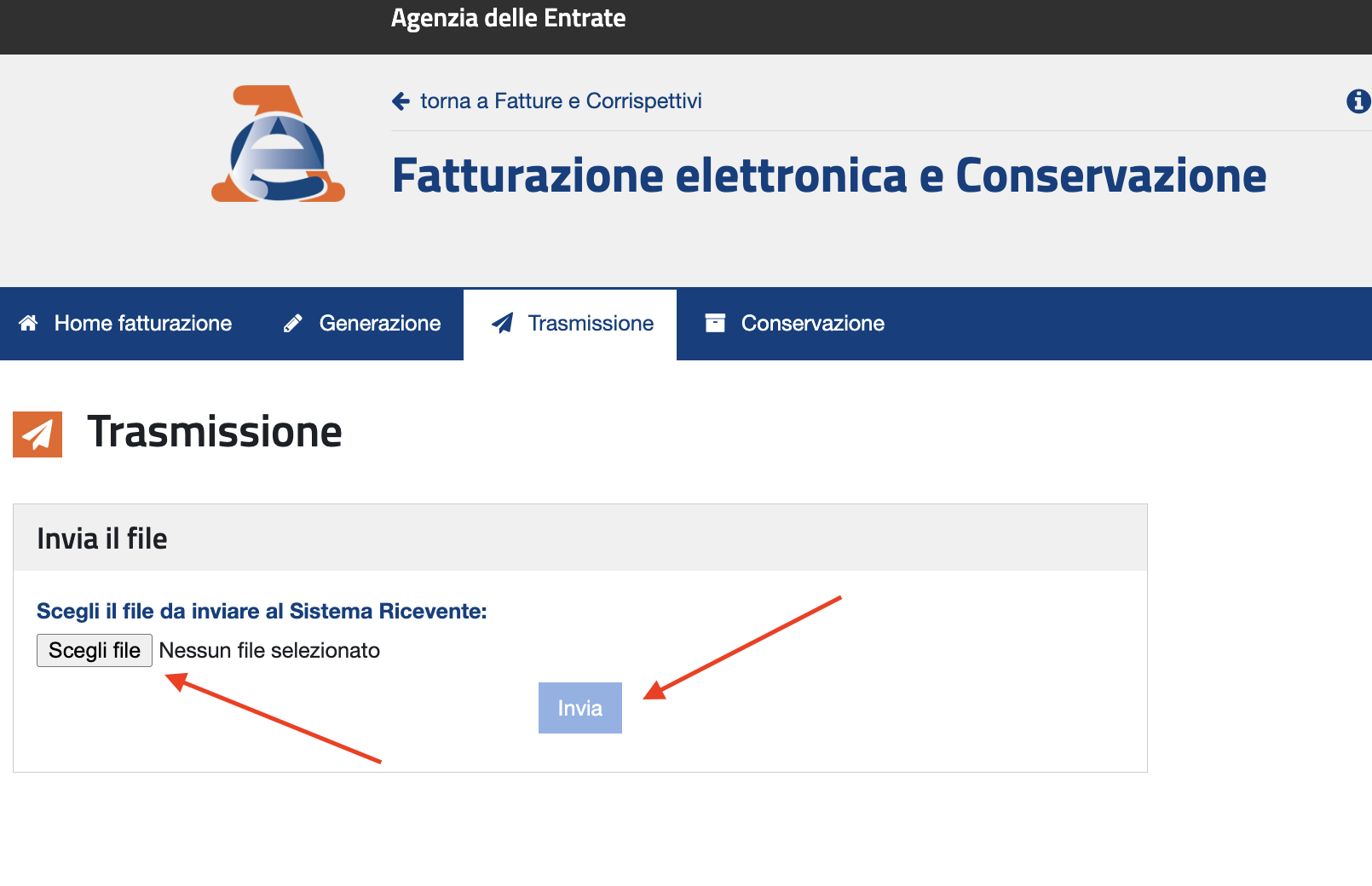Click 'Fatturazione elettronica e Conservazione' title
Screen dimensions: 1372x886
click(829, 175)
